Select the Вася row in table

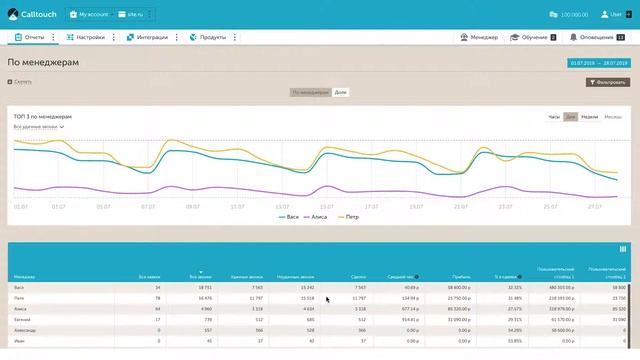318,288
